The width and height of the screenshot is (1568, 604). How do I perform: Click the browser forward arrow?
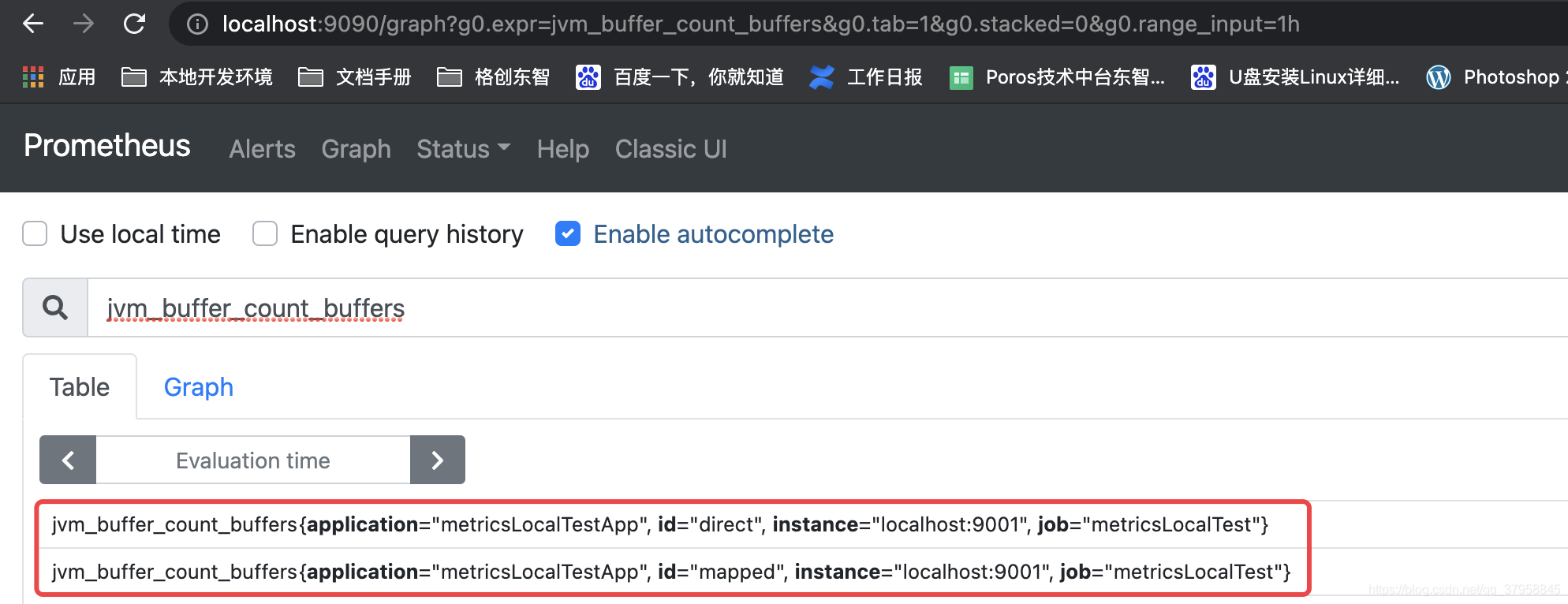(x=83, y=24)
